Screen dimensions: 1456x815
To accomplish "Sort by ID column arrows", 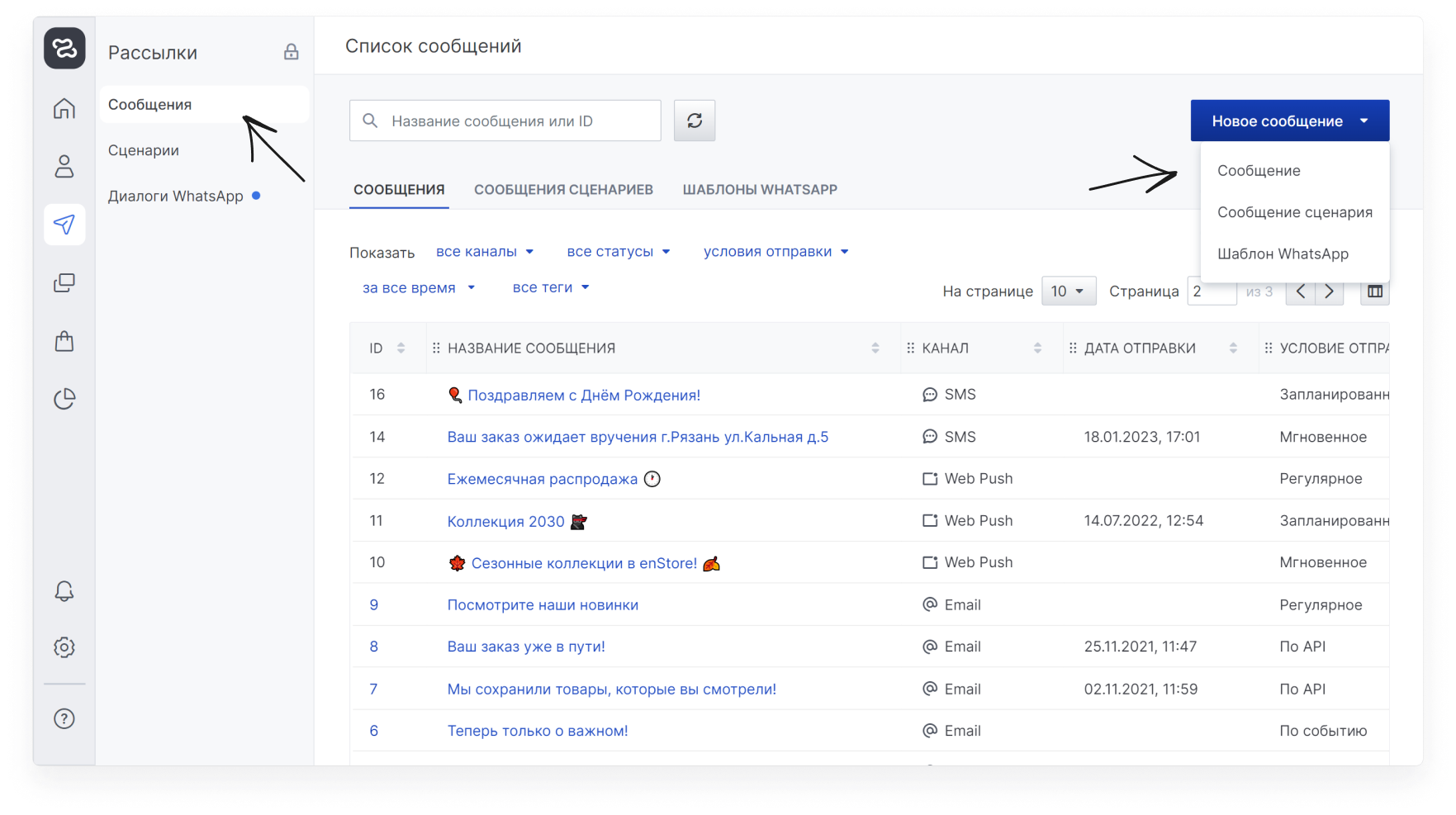I will pyautogui.click(x=401, y=348).
